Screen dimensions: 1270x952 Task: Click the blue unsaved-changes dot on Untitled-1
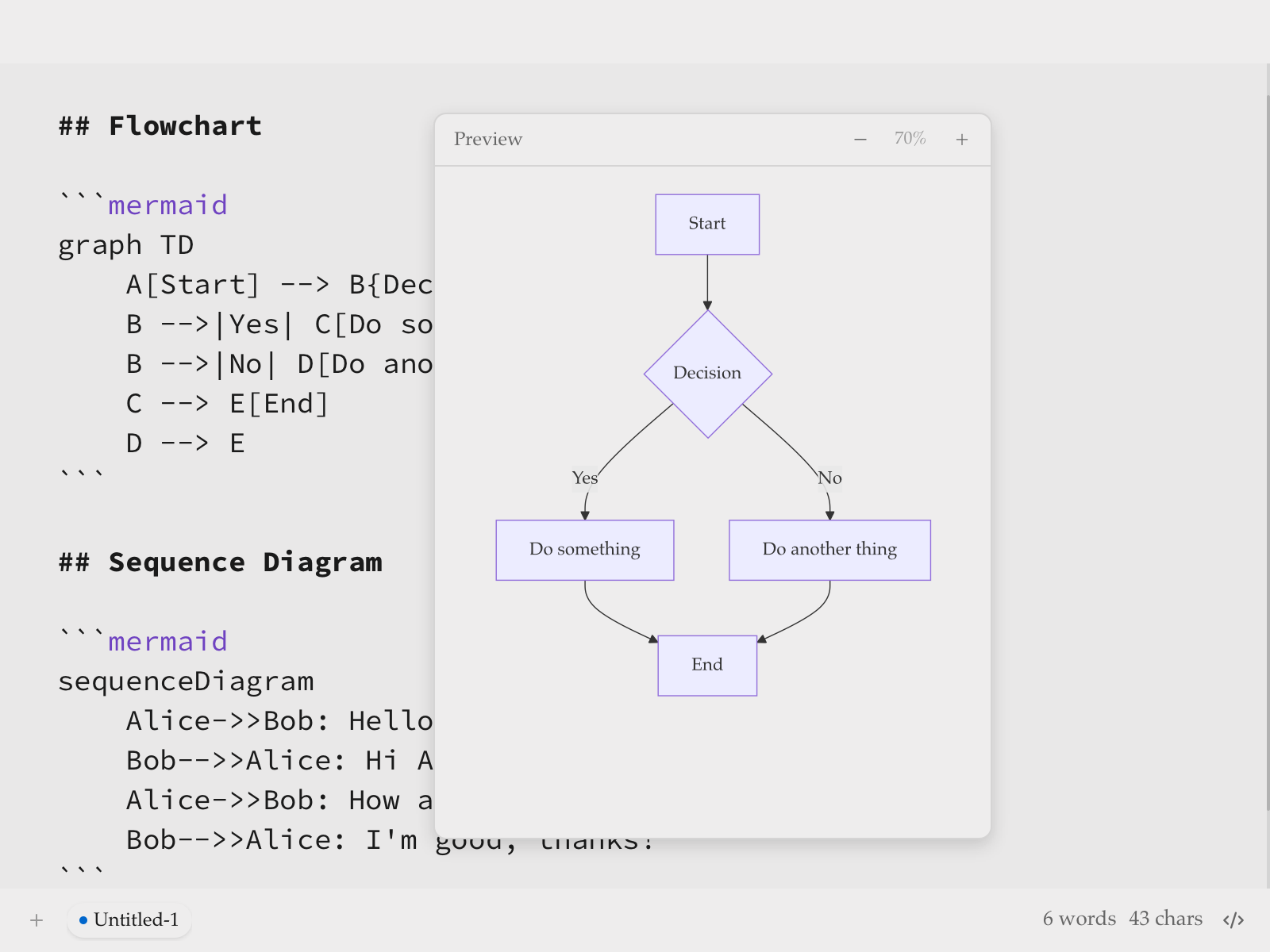click(x=84, y=919)
